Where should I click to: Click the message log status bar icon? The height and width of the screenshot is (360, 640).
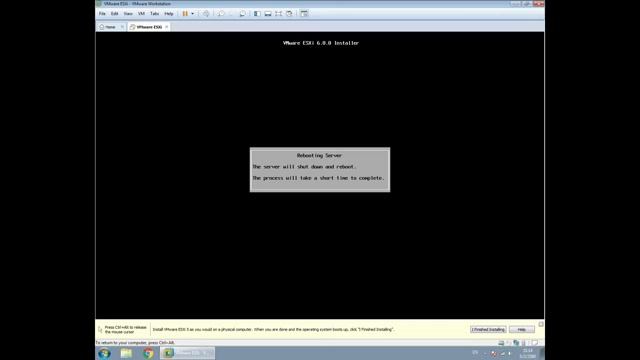tap(535, 343)
